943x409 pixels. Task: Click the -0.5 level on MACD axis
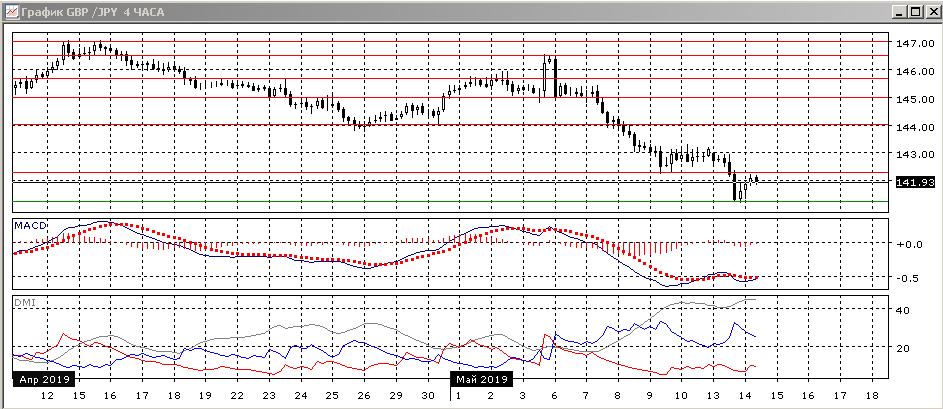tap(908, 278)
